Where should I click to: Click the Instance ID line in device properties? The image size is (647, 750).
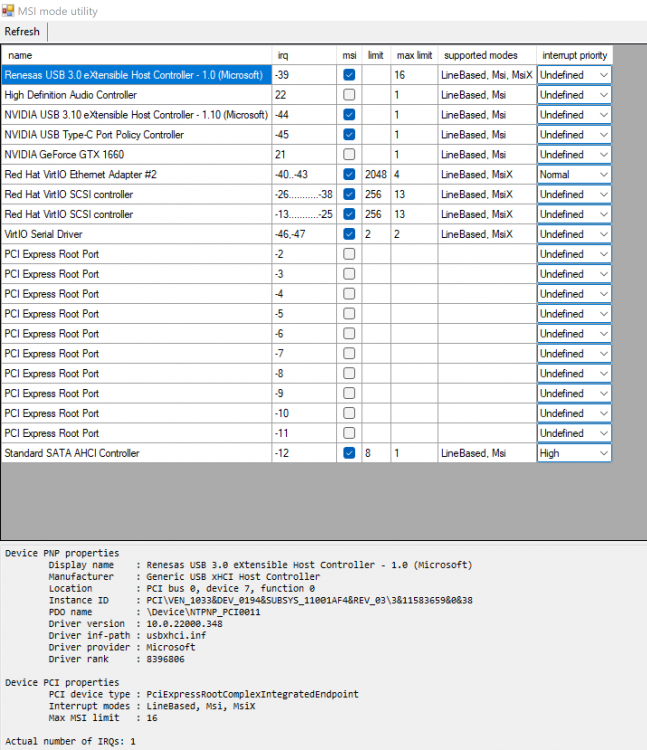[261, 600]
